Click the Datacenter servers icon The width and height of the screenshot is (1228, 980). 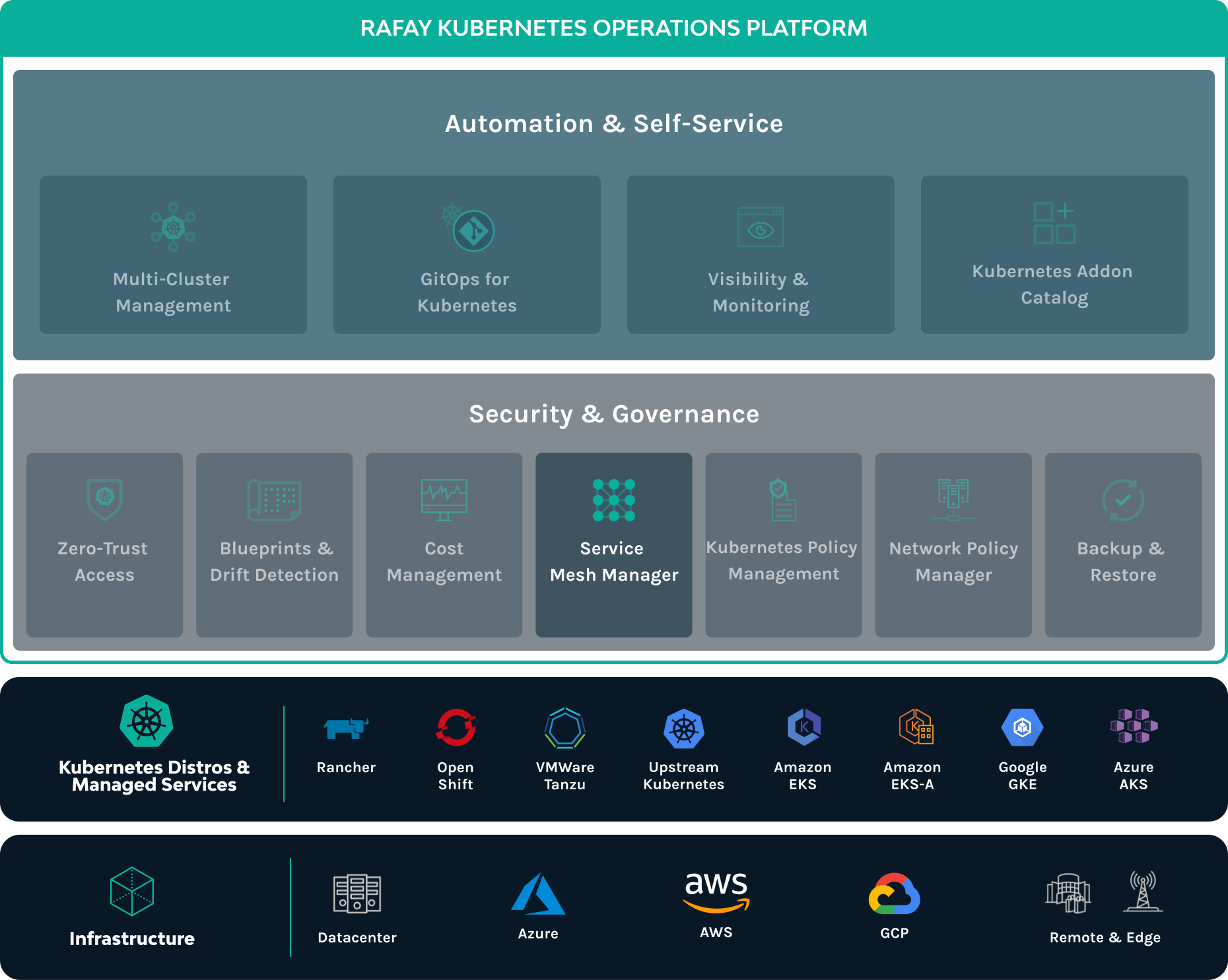point(357,894)
